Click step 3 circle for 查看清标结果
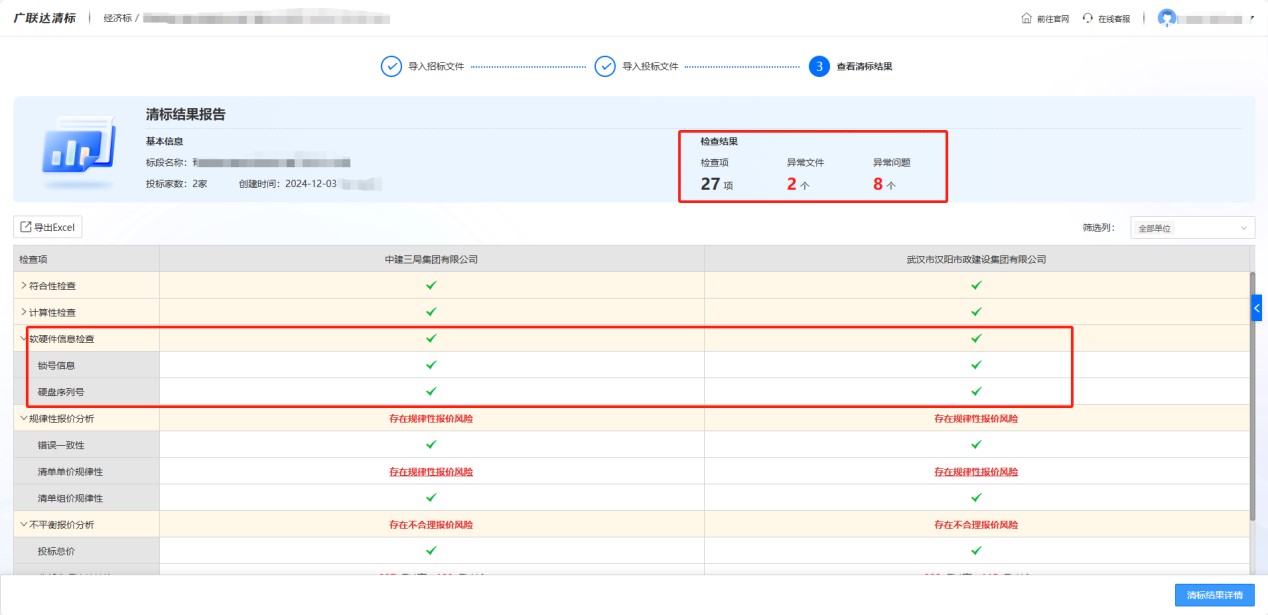The height and width of the screenshot is (615, 1268). click(819, 66)
